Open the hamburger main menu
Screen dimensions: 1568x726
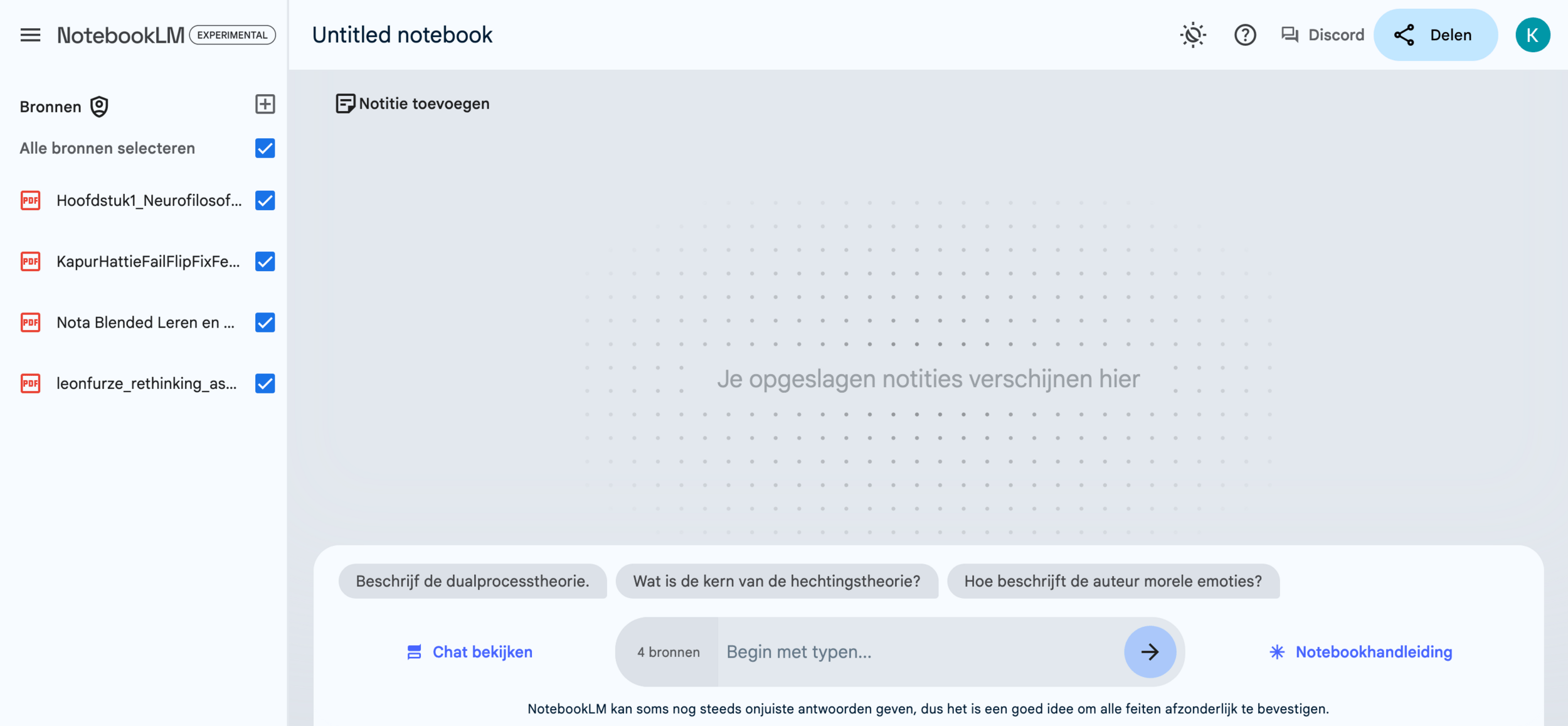point(30,35)
